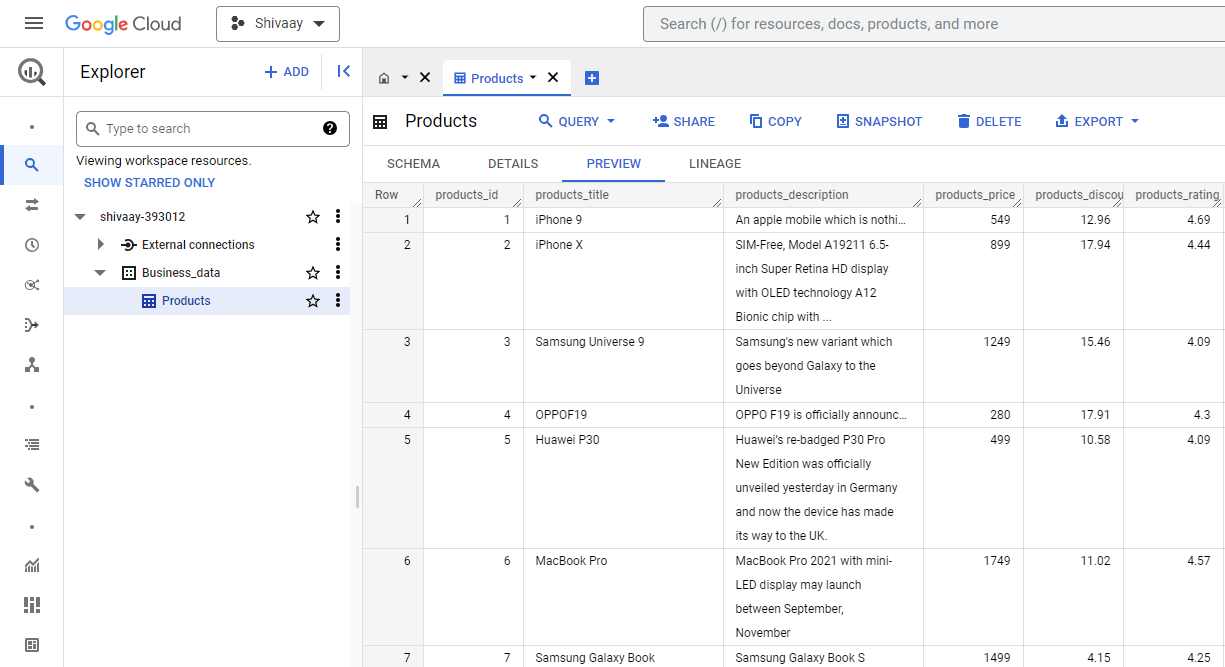Star the Products table
The width and height of the screenshot is (1225, 667).
click(x=312, y=300)
